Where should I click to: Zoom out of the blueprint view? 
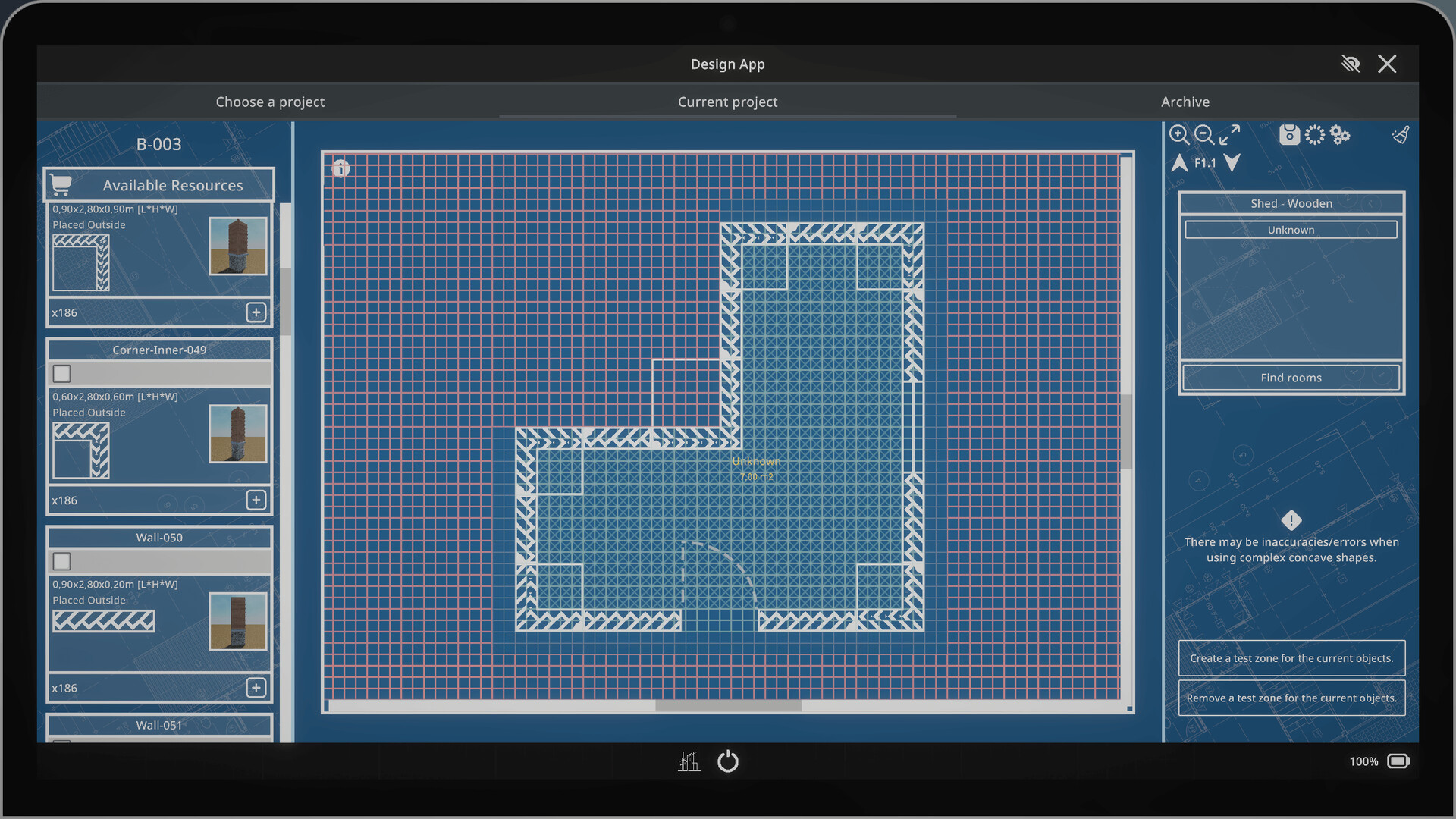point(1205,135)
